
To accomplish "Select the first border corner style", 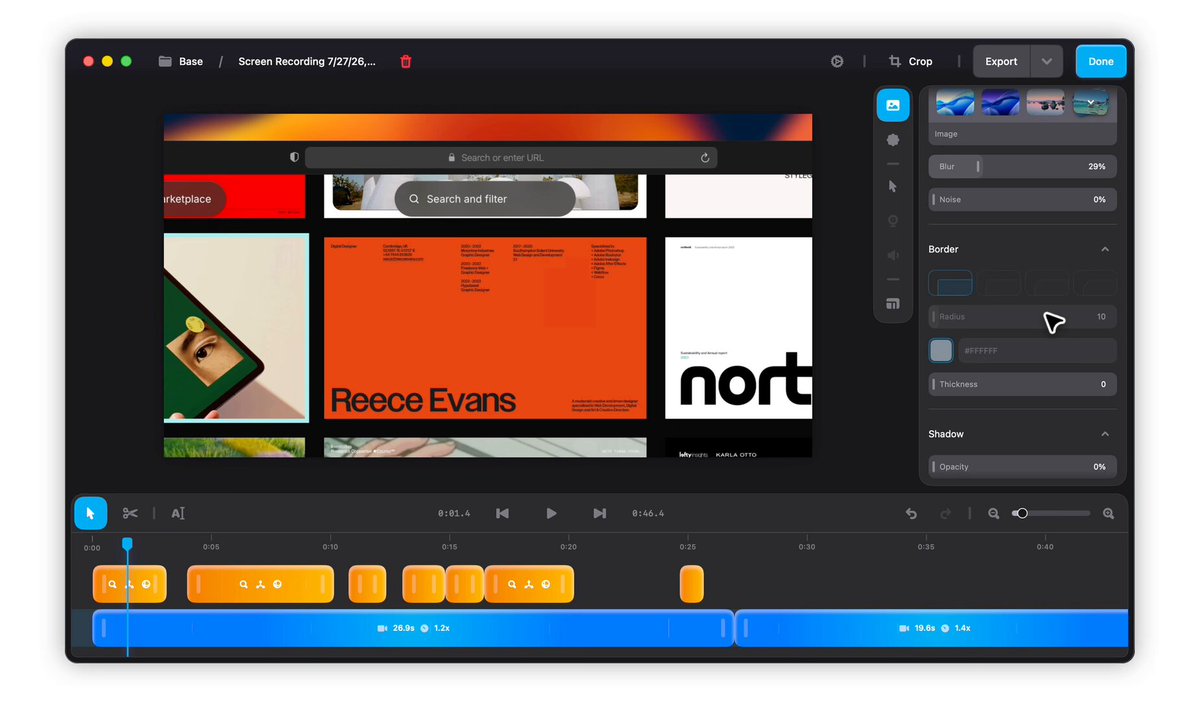I will click(950, 283).
